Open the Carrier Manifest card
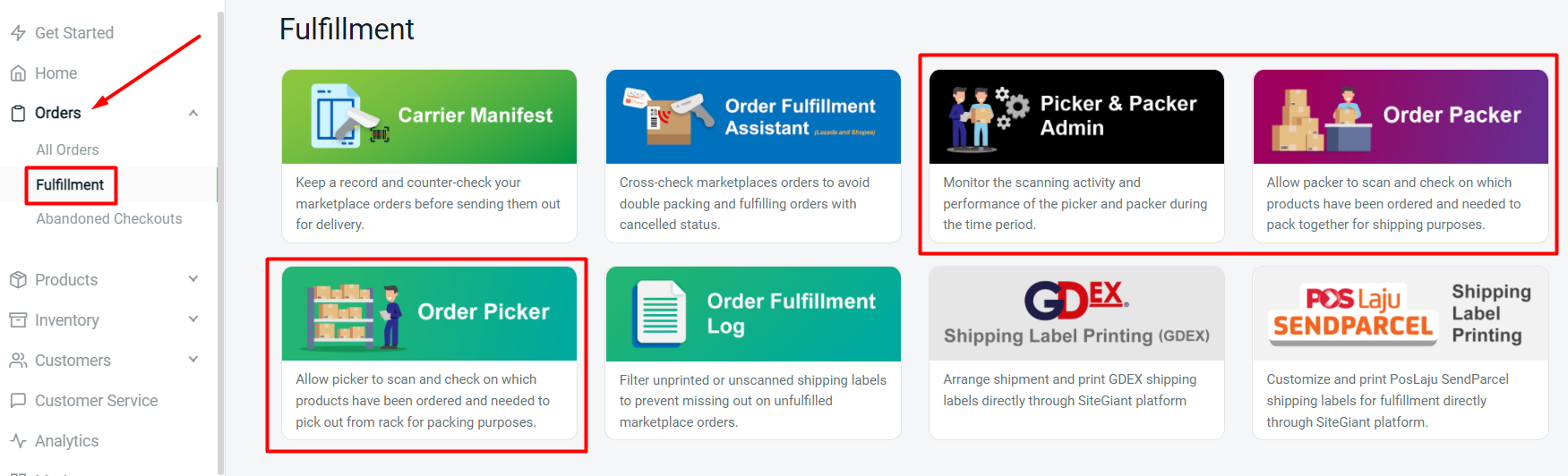The width and height of the screenshot is (1568, 476). [429, 116]
